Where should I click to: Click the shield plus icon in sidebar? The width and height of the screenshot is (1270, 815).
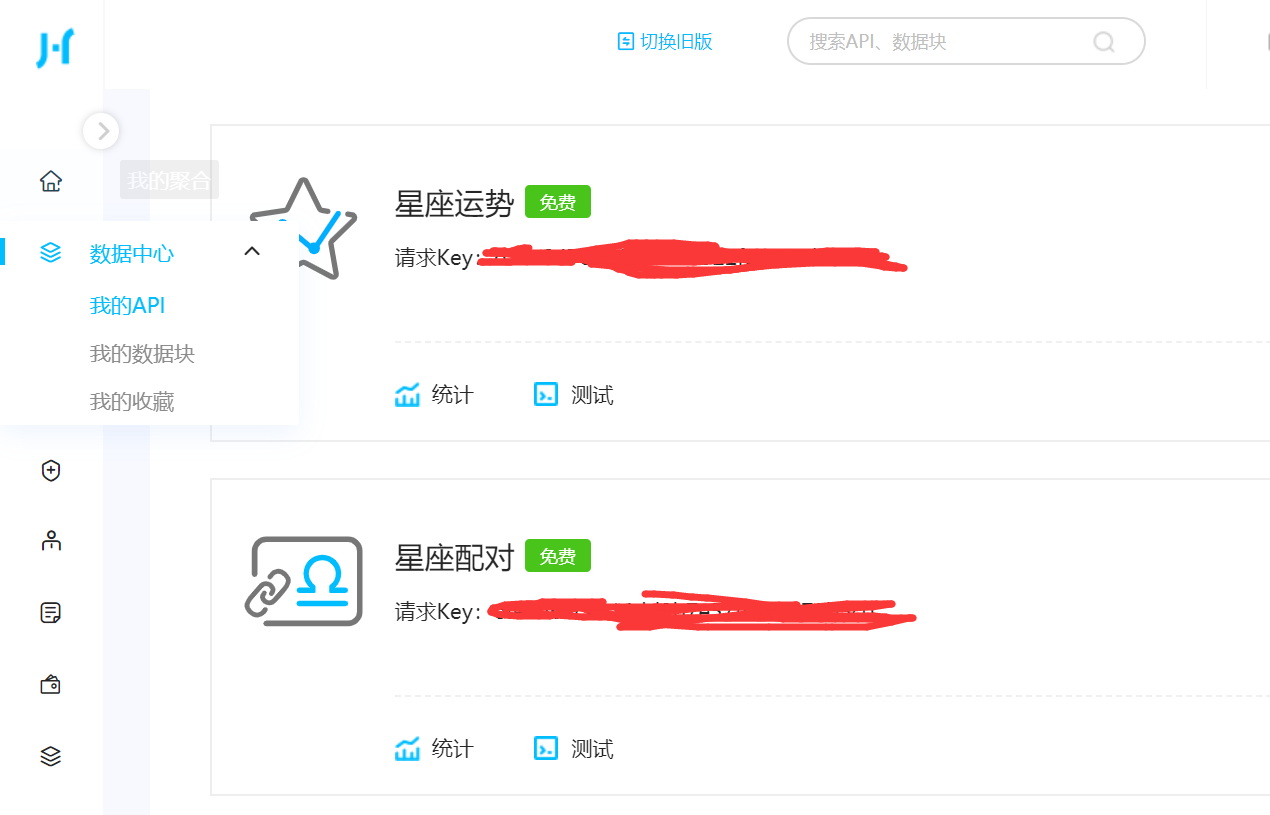(51, 470)
